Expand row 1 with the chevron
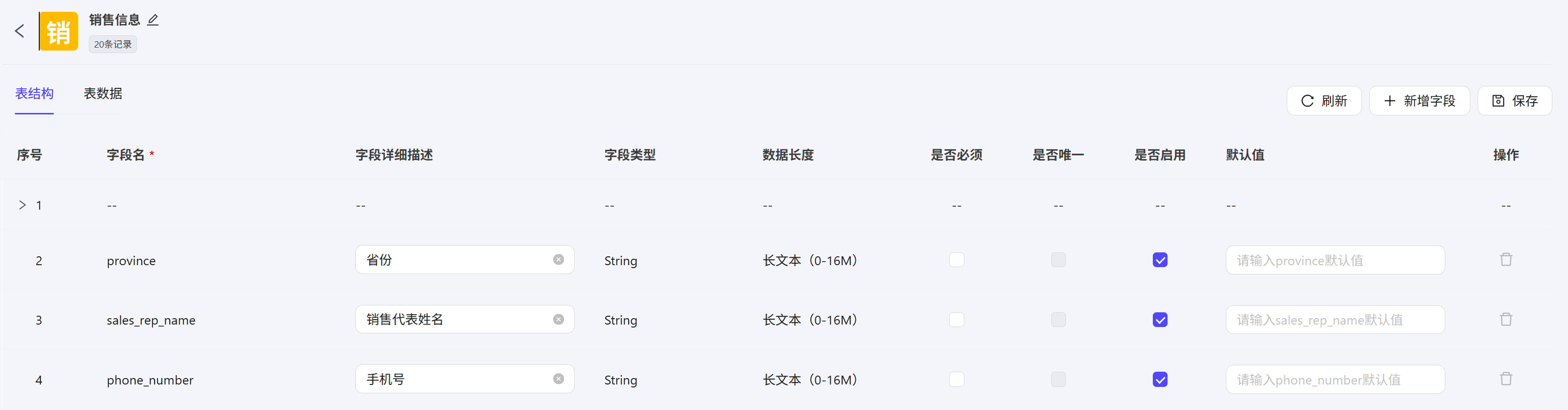Image resolution: width=1568 pixels, height=410 pixels. pyautogui.click(x=23, y=205)
